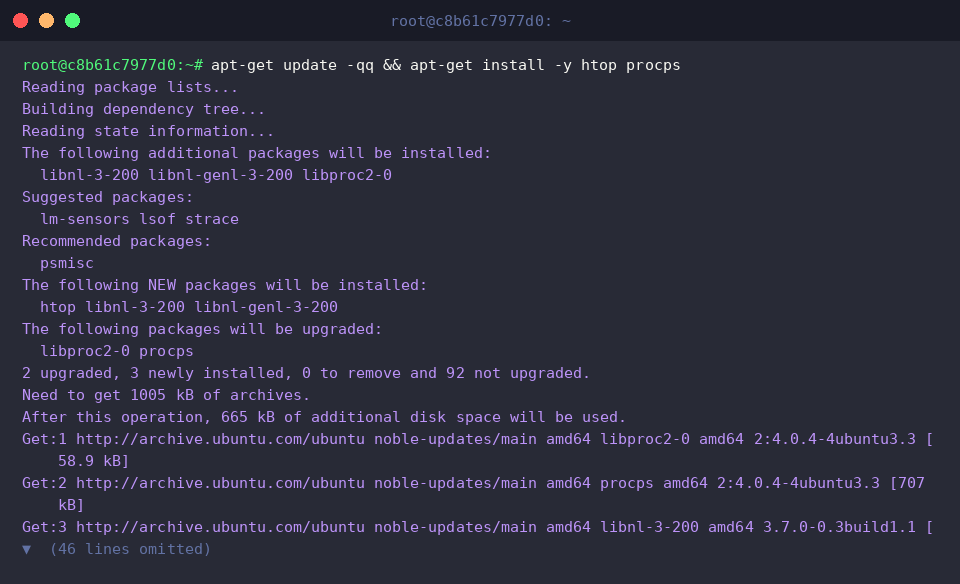Click the apt-get update -qq && apt-get install command text

(446, 65)
